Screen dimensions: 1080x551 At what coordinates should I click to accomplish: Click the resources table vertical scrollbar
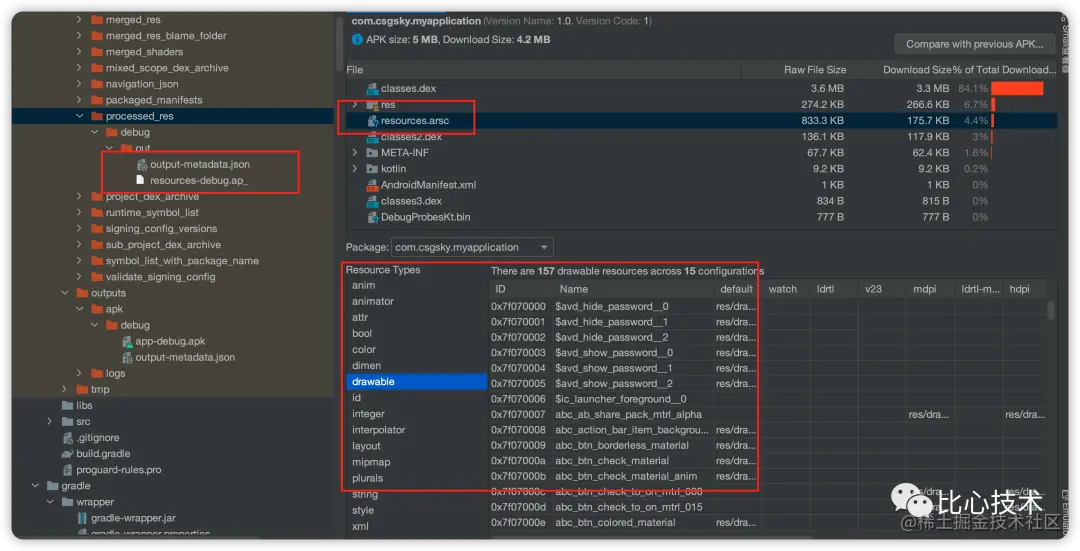tap(1050, 310)
